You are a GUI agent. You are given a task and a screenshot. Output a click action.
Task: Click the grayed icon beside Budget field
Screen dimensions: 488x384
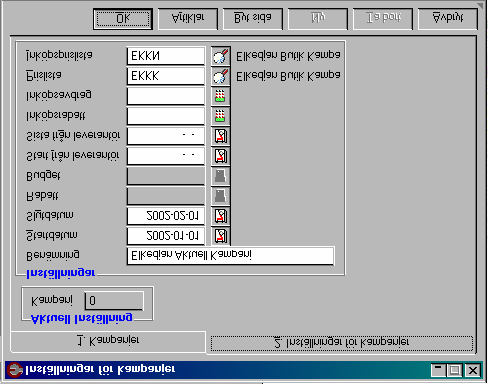click(x=220, y=176)
